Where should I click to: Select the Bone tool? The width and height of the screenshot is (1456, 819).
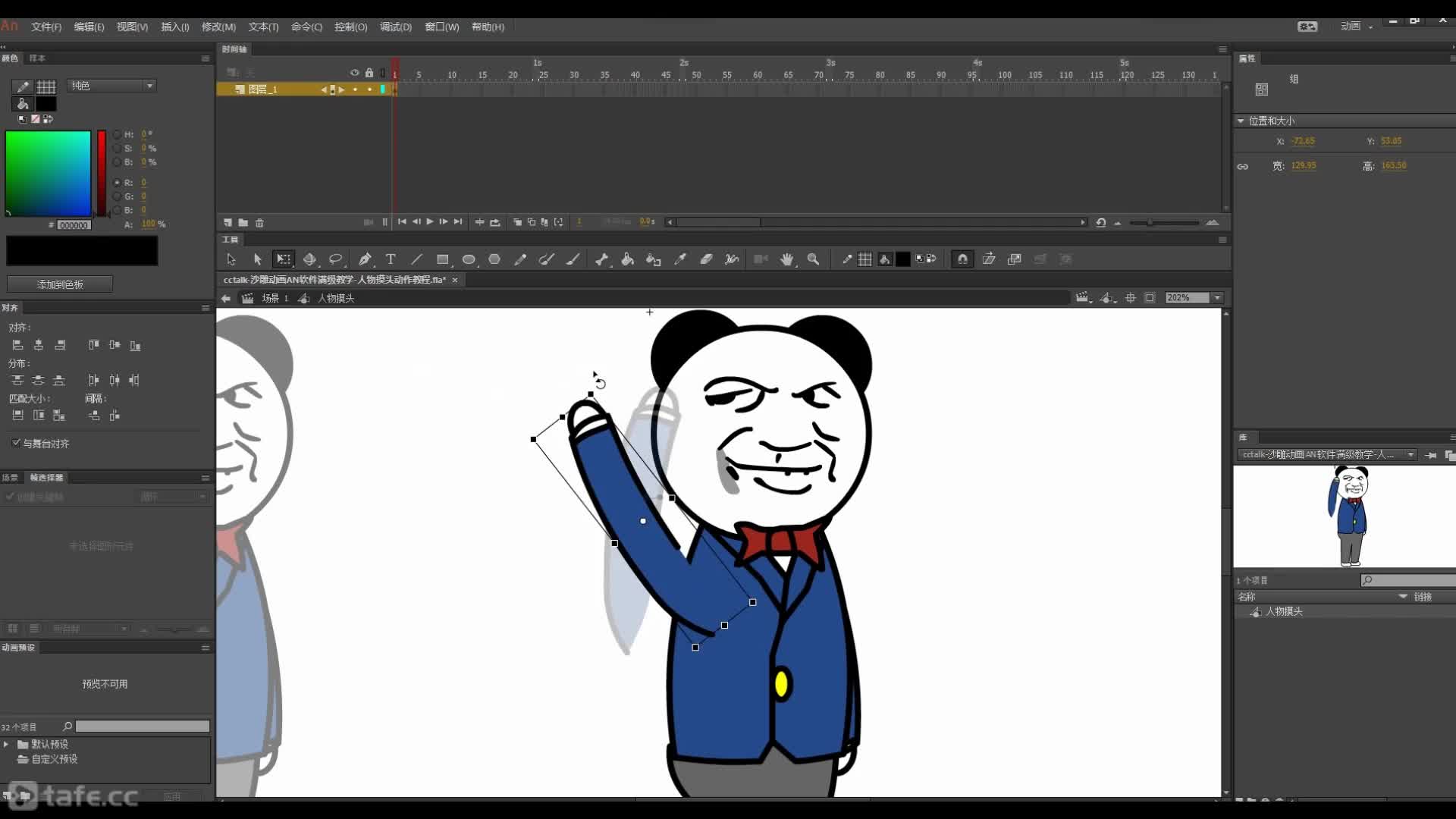point(602,259)
